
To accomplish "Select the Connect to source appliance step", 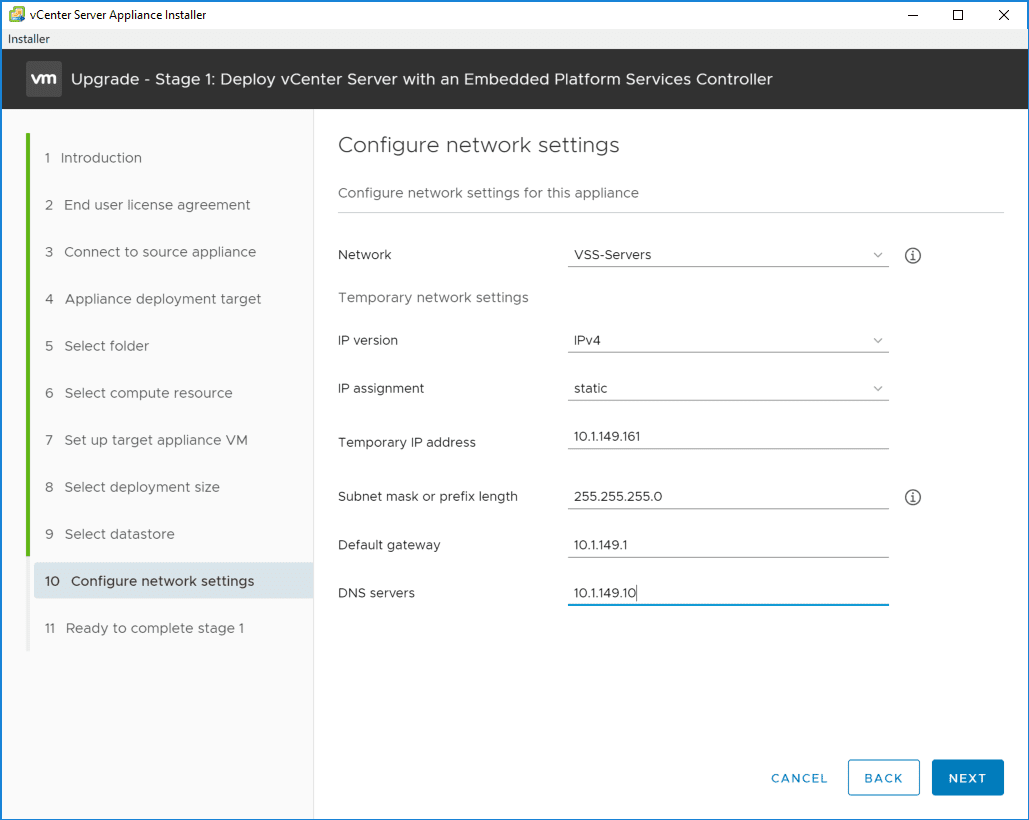I will point(159,252).
